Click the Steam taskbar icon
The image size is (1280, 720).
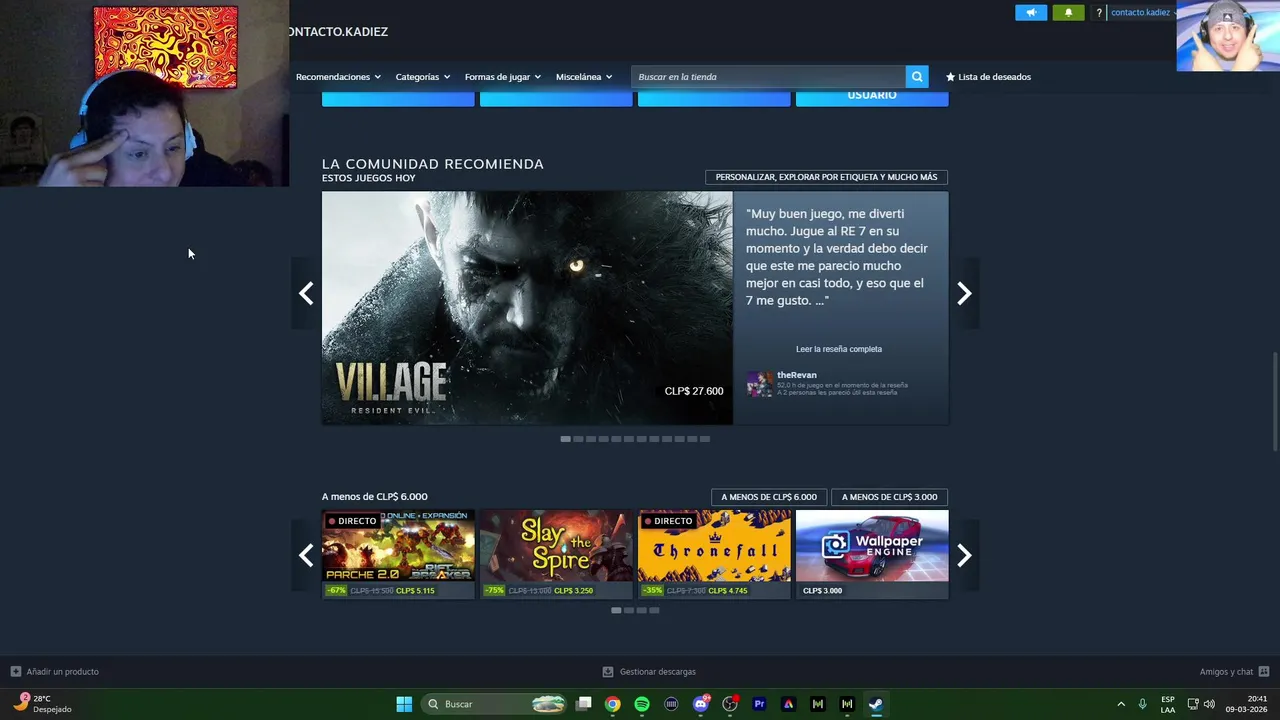tap(876, 704)
